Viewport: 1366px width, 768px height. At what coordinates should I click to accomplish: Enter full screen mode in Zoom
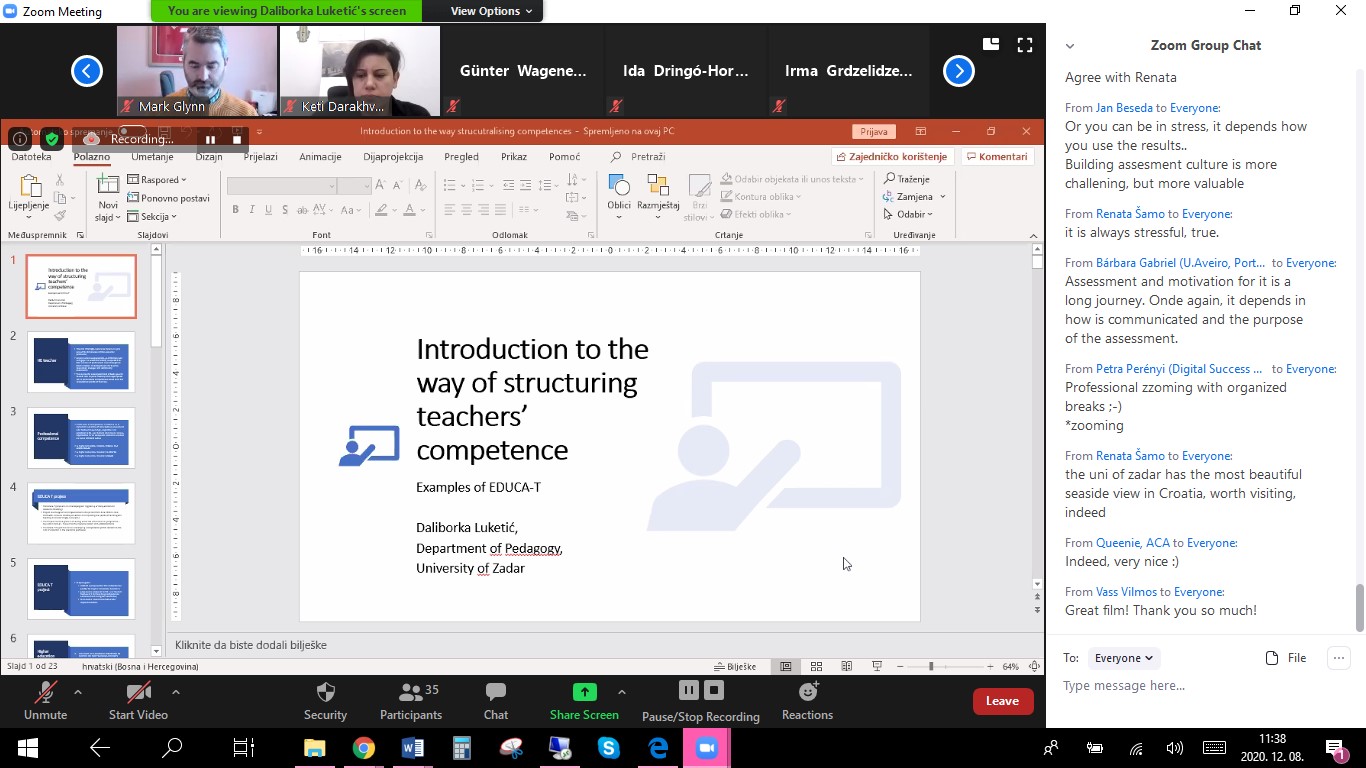click(x=1024, y=45)
